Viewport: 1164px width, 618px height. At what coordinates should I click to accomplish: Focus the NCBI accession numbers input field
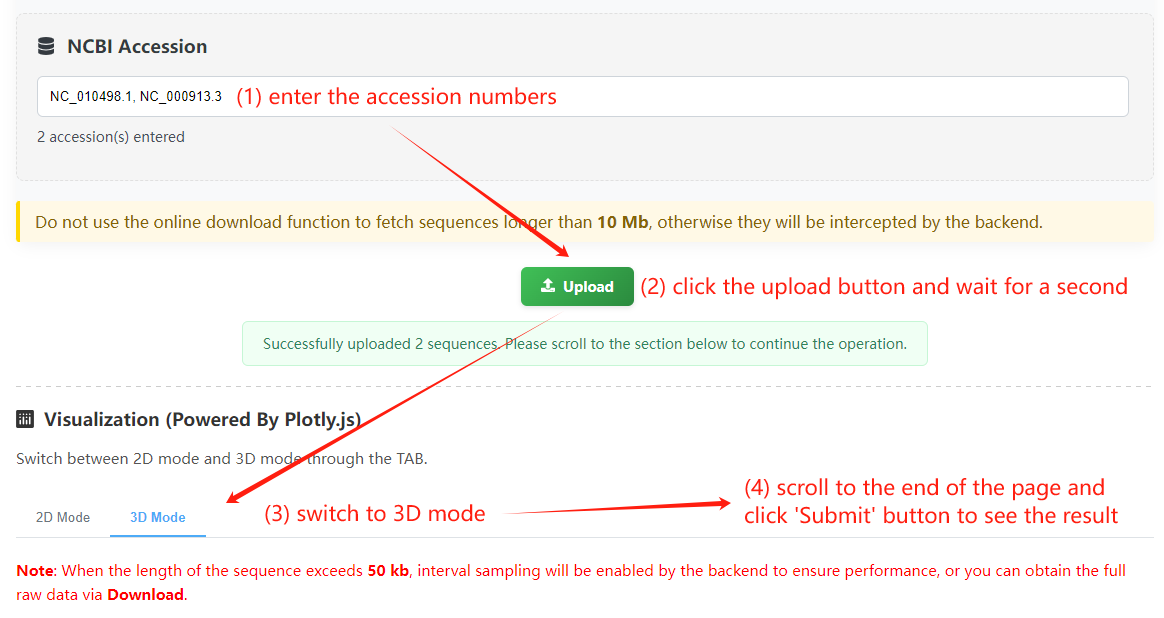583,97
